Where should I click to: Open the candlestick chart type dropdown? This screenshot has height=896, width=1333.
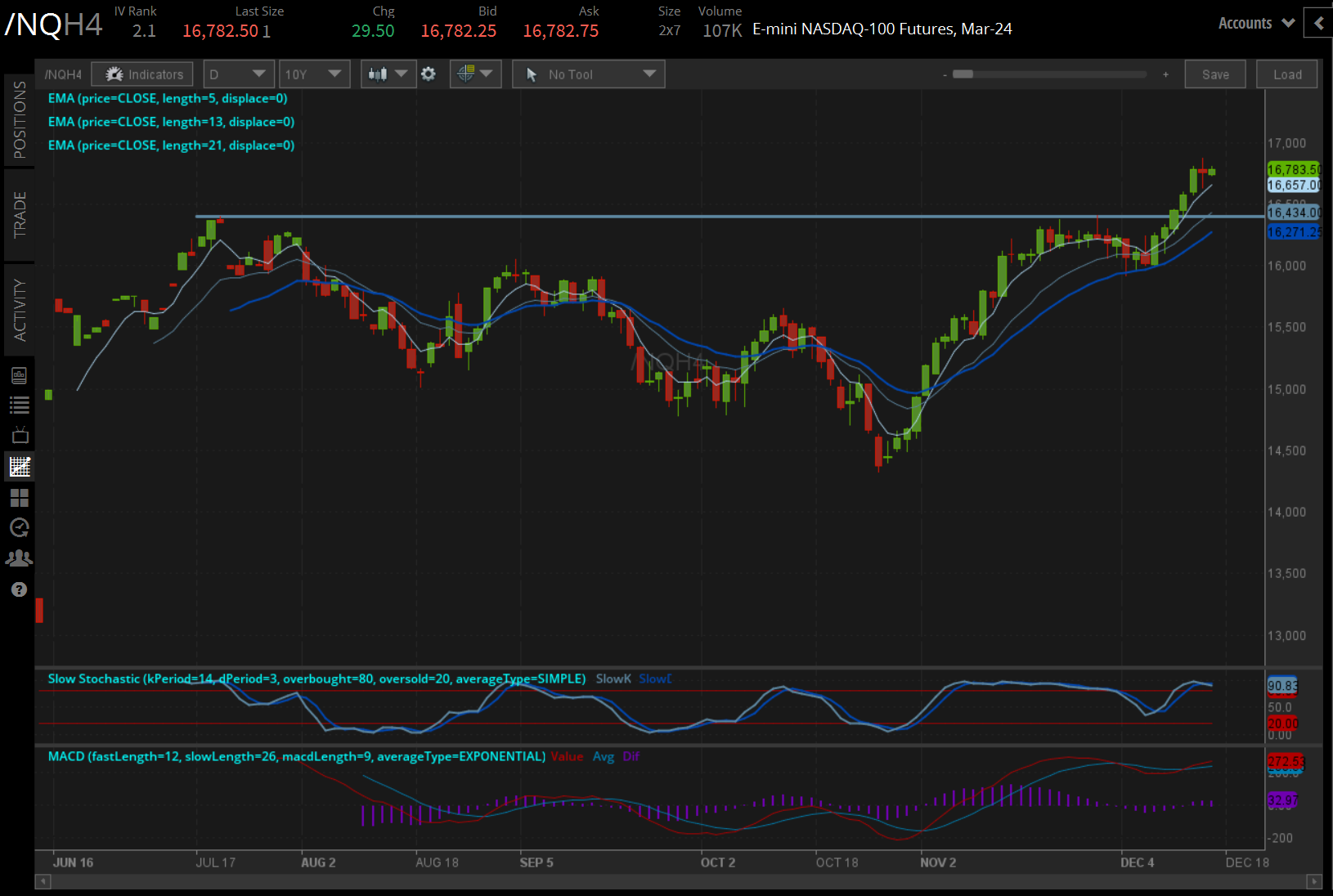click(388, 74)
